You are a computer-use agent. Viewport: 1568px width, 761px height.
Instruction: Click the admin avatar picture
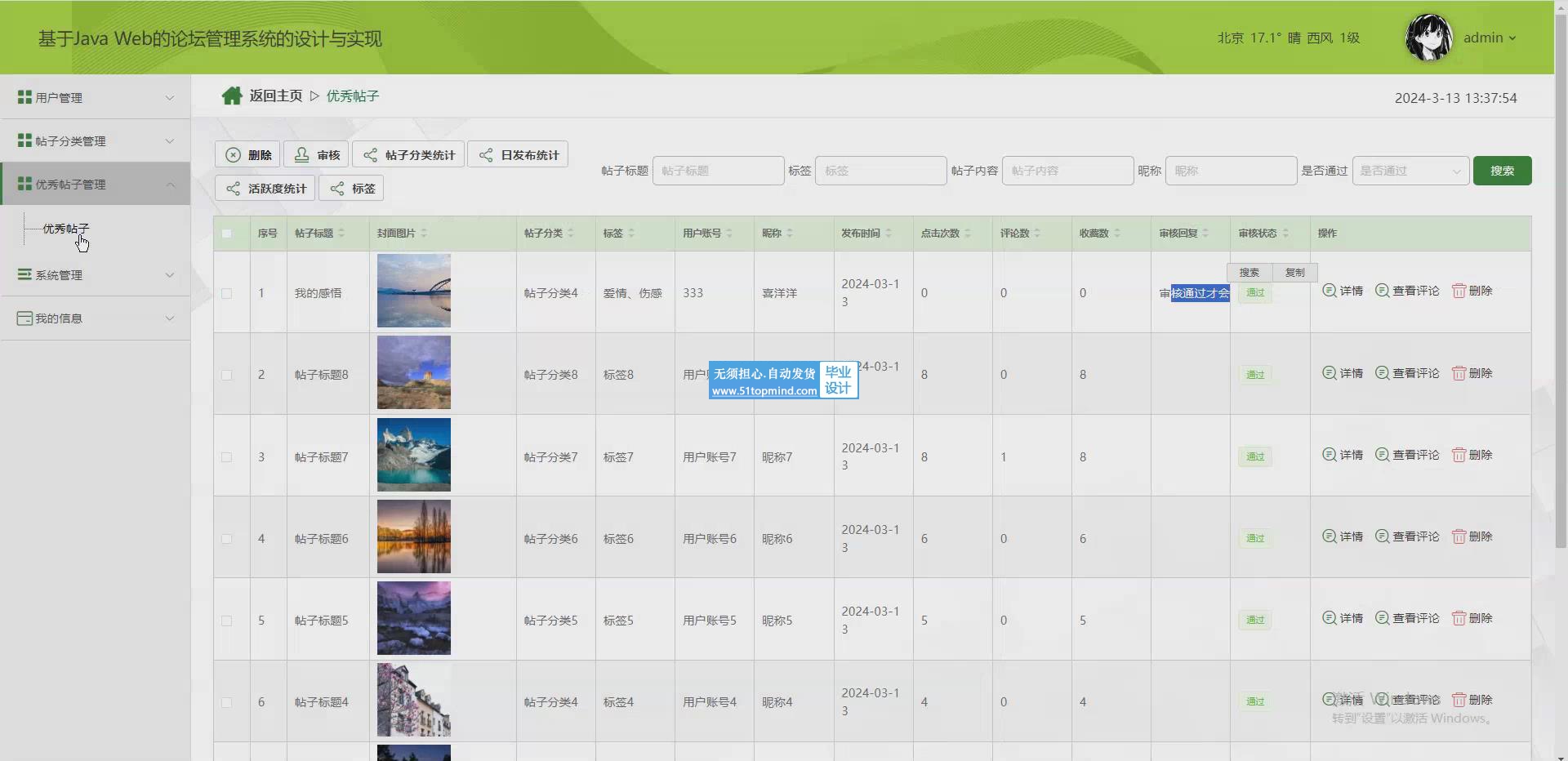click(1428, 38)
